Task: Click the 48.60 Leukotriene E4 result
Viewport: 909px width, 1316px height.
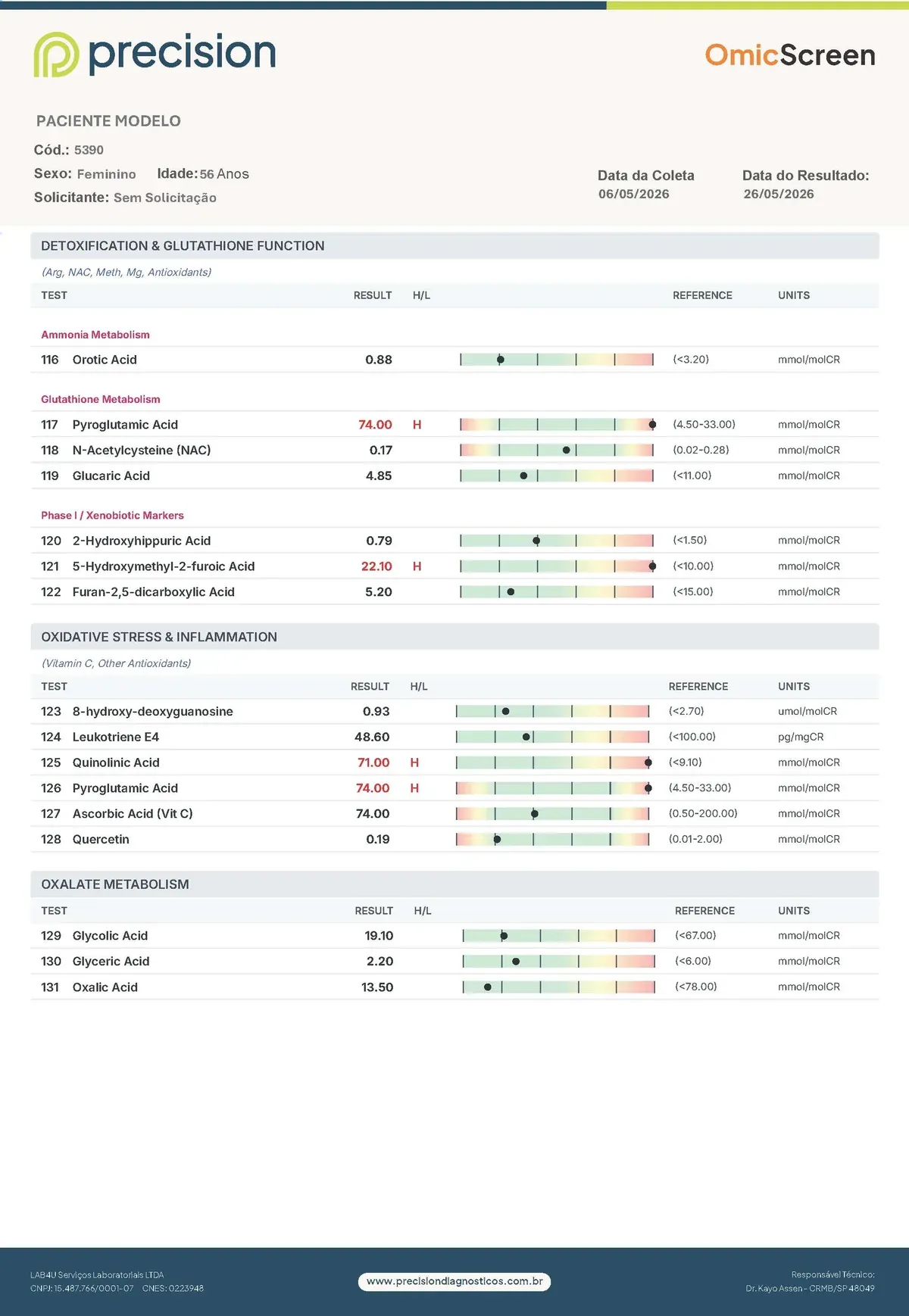Action: [372, 738]
